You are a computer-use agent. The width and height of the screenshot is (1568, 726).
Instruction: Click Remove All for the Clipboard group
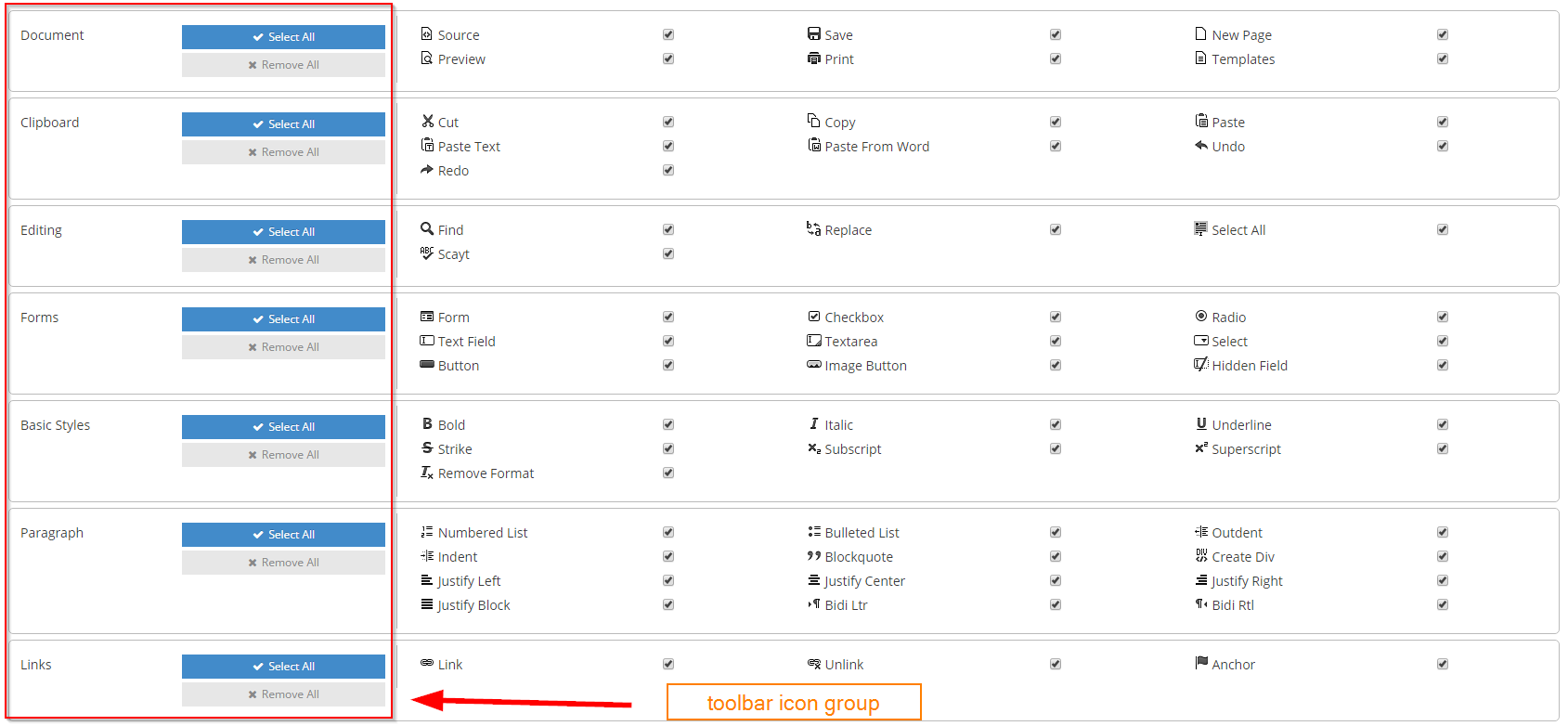pos(283,151)
